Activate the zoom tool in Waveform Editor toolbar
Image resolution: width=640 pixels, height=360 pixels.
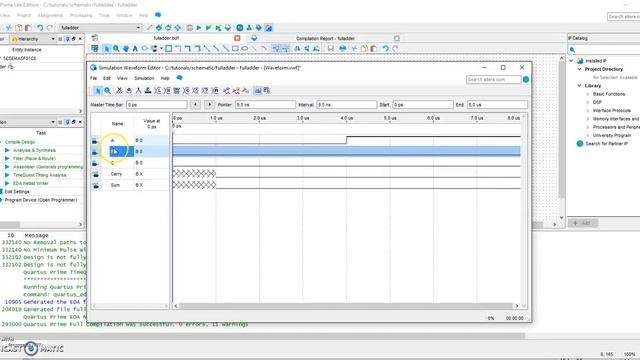(107, 91)
